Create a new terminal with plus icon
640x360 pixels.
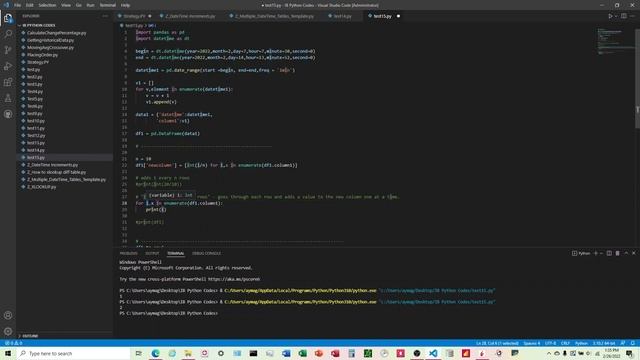click(x=596, y=253)
